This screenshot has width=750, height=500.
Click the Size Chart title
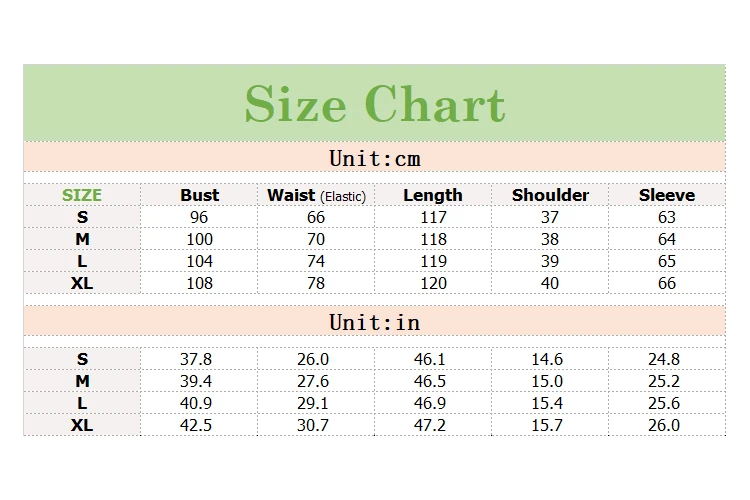point(375,104)
